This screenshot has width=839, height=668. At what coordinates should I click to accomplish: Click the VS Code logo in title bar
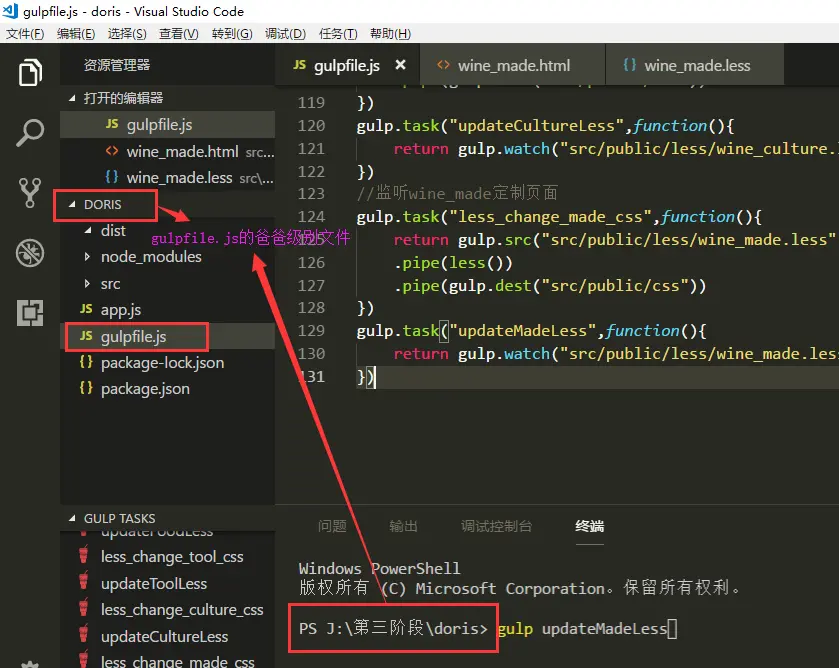pos(10,11)
